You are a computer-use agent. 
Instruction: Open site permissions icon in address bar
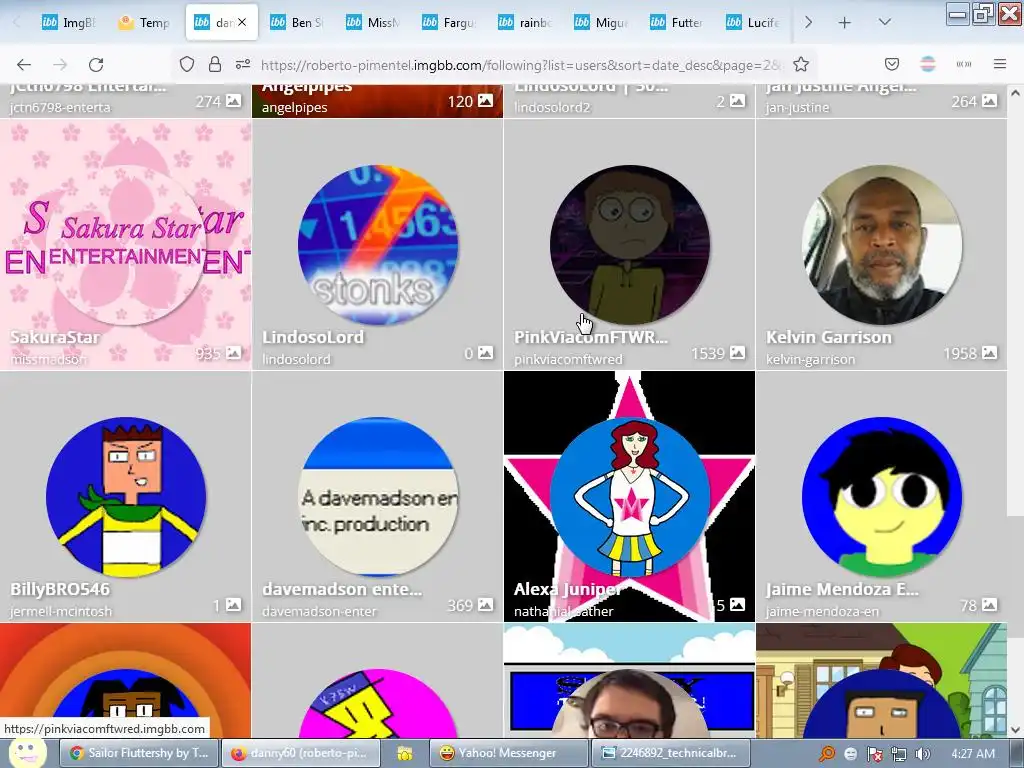[x=243, y=64]
